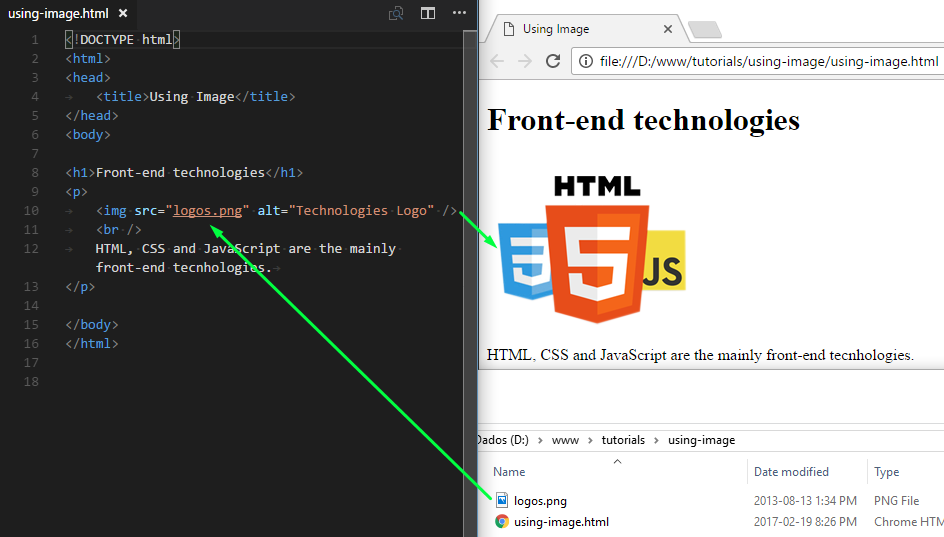The height and width of the screenshot is (537, 944).
Task: Open the editor more actions ellipsis
Action: point(459,13)
